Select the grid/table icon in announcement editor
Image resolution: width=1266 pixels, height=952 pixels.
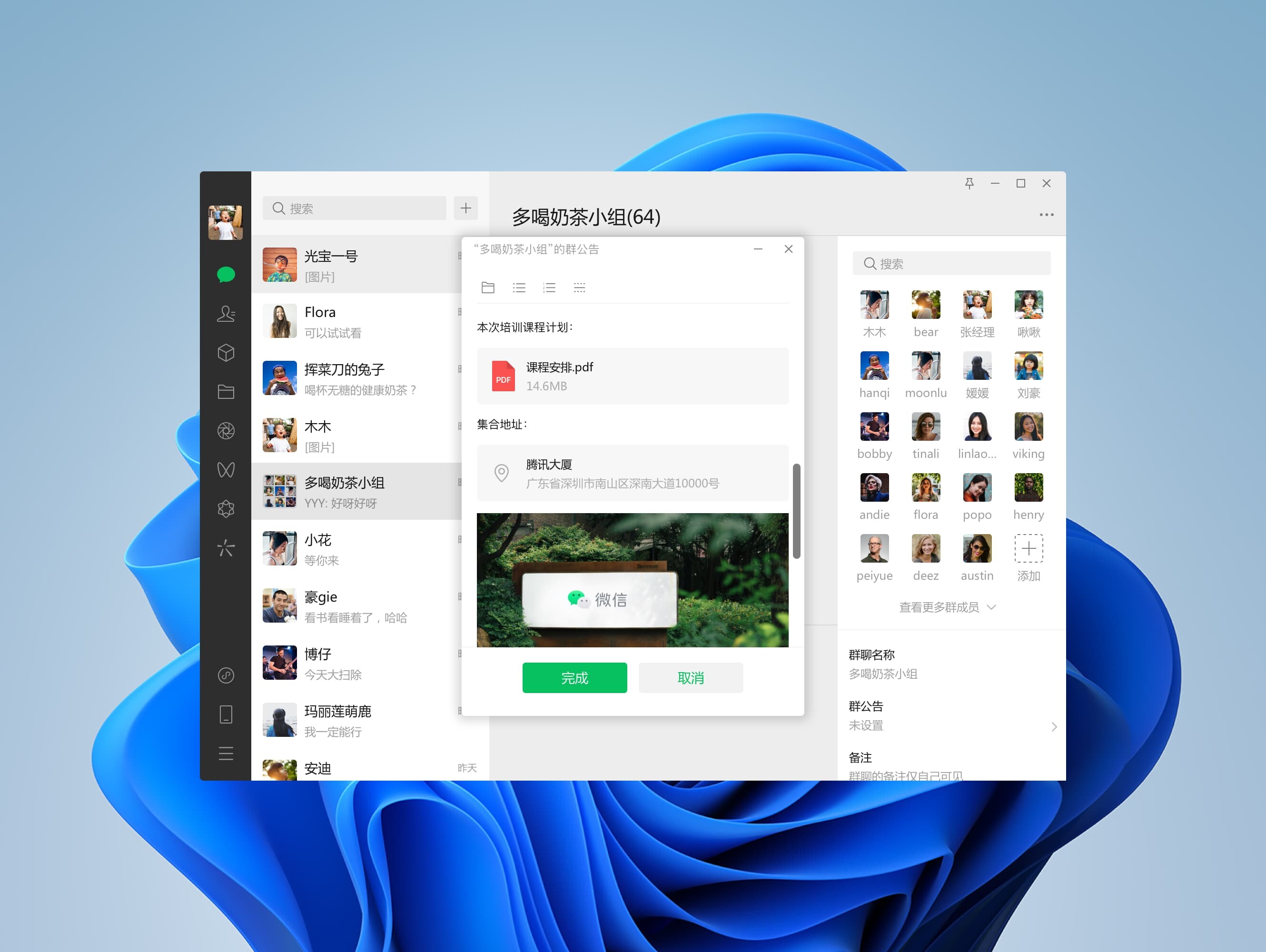tap(580, 289)
